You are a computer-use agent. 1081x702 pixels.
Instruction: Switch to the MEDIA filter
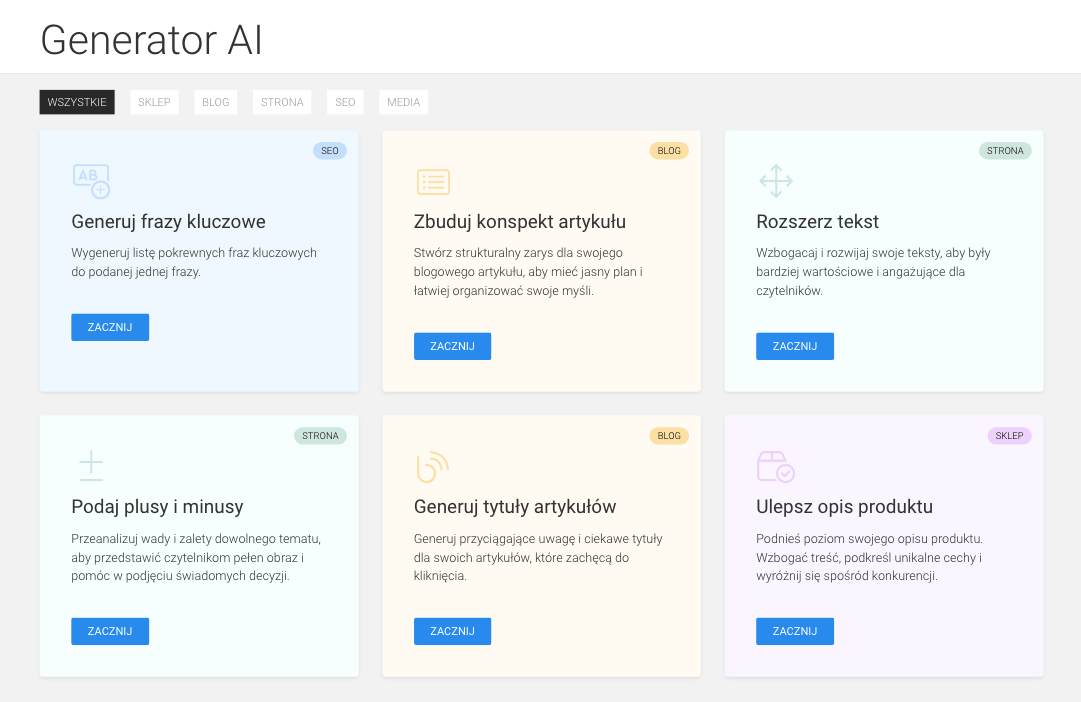[x=403, y=101]
